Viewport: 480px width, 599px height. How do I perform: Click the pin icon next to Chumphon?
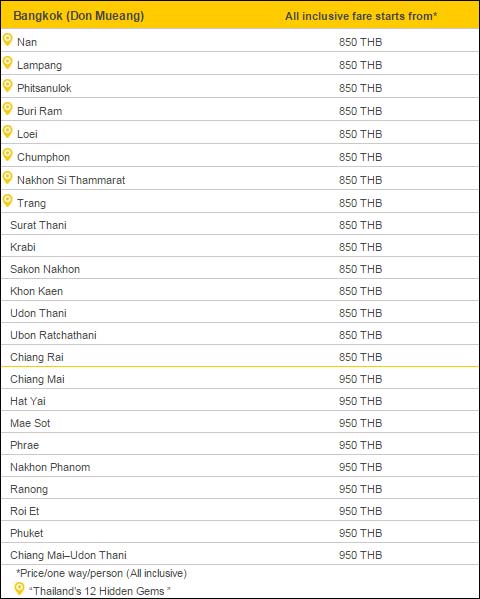coord(7,155)
